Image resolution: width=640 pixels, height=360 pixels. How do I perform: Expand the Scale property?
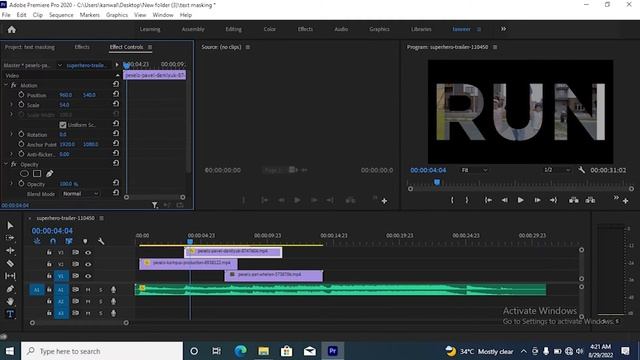click(x=11, y=104)
